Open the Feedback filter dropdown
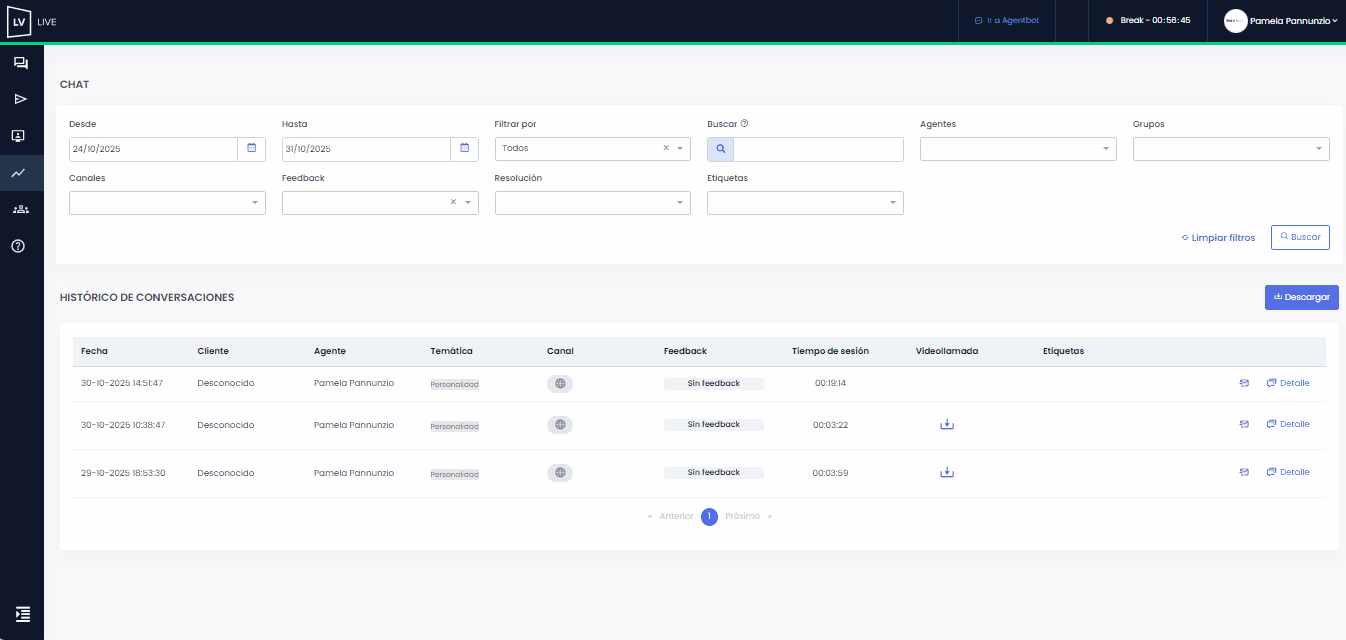Image resolution: width=1346 pixels, height=640 pixels. coord(380,203)
